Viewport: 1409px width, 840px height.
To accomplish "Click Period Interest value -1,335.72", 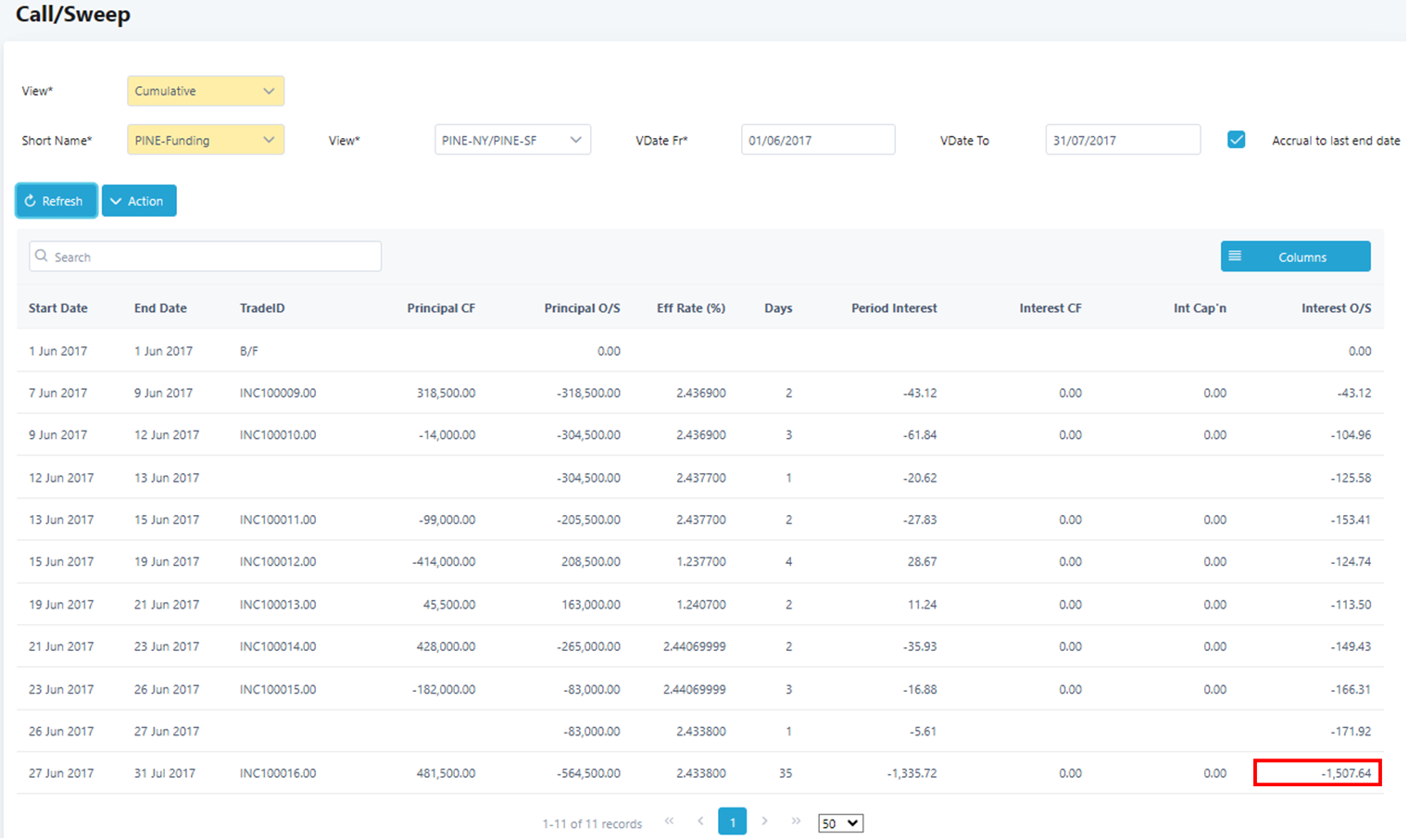I will click(910, 772).
